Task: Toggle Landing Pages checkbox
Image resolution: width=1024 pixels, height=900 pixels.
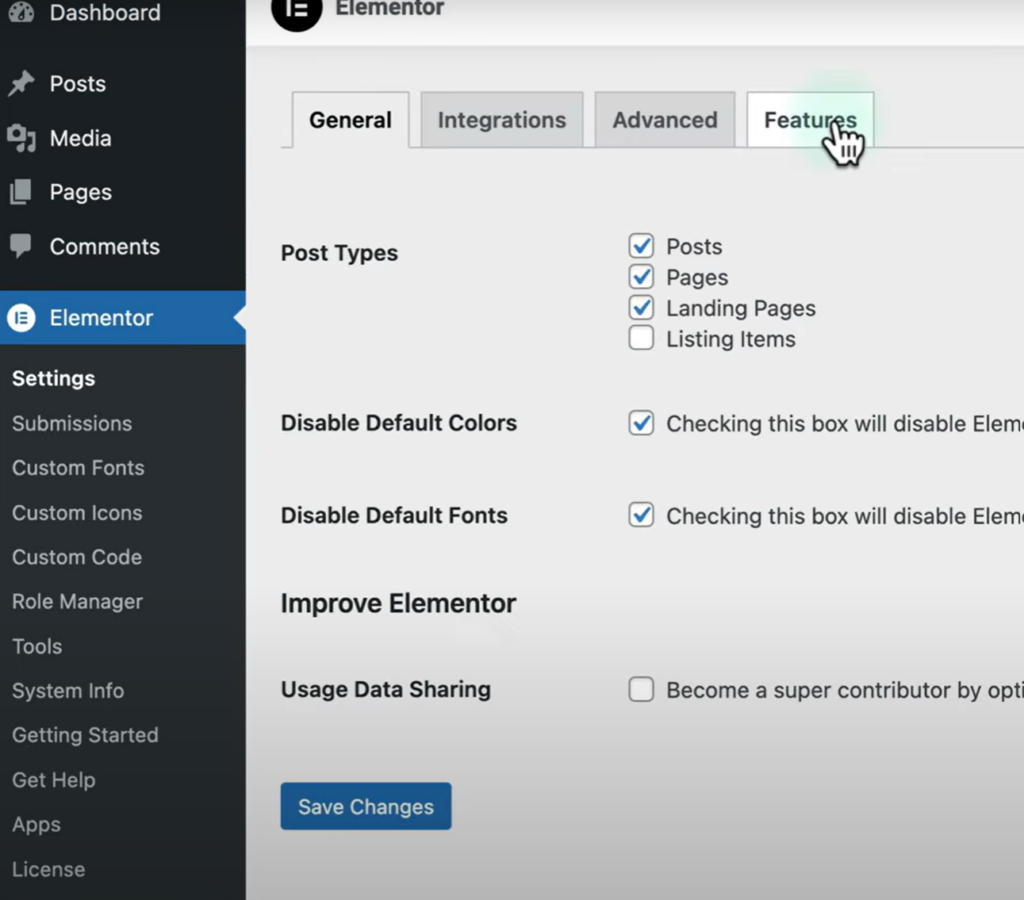Action: click(x=641, y=308)
